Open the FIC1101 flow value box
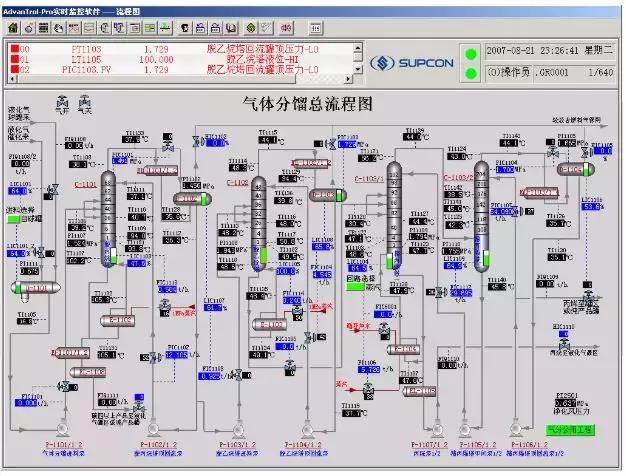The height and width of the screenshot is (476, 626). coord(26,403)
